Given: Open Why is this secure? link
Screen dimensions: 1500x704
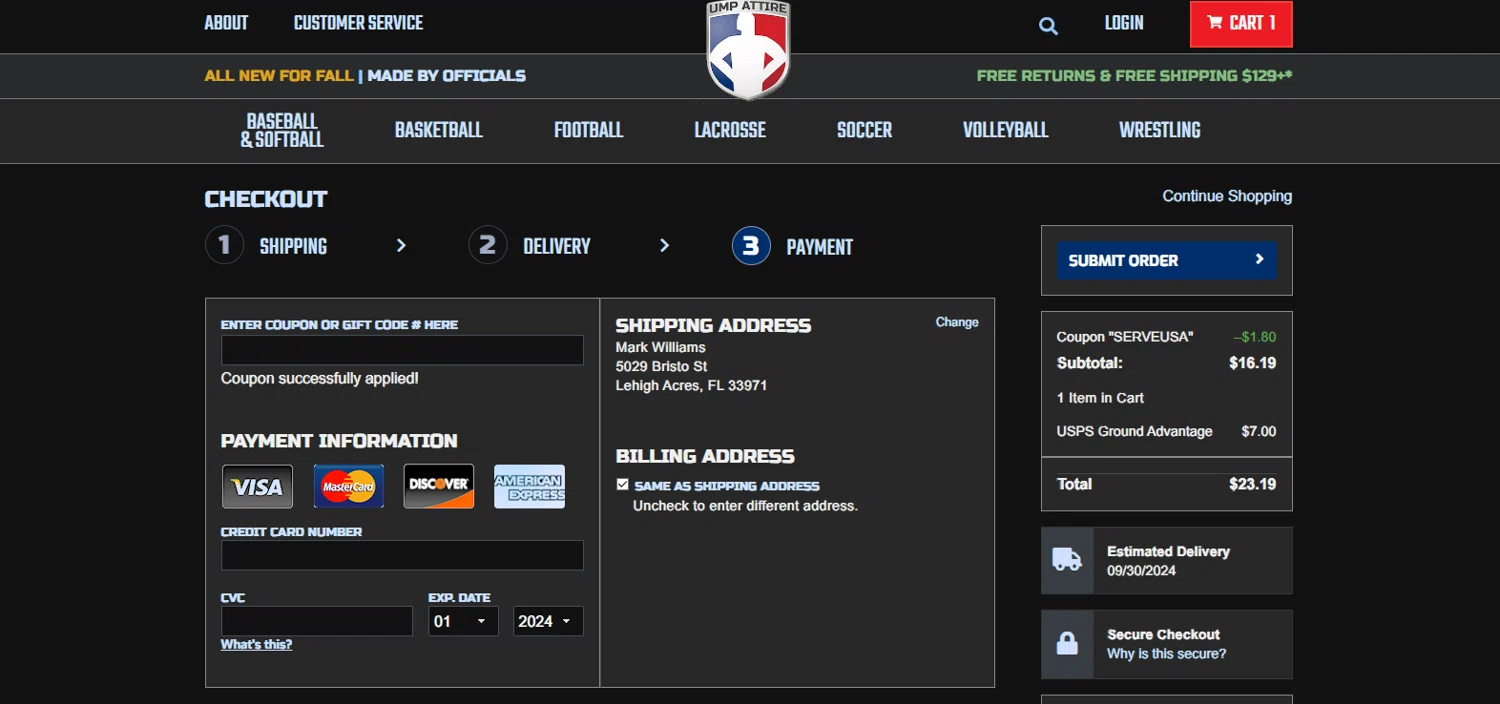Looking at the screenshot, I should tap(1166, 654).
